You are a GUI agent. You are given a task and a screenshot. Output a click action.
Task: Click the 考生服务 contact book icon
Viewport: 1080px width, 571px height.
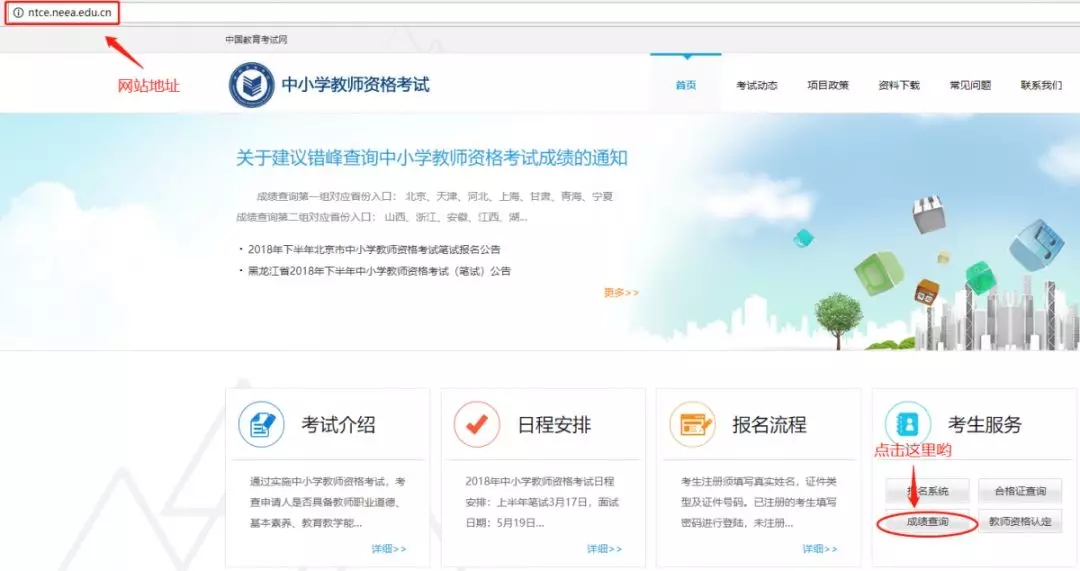click(x=907, y=424)
